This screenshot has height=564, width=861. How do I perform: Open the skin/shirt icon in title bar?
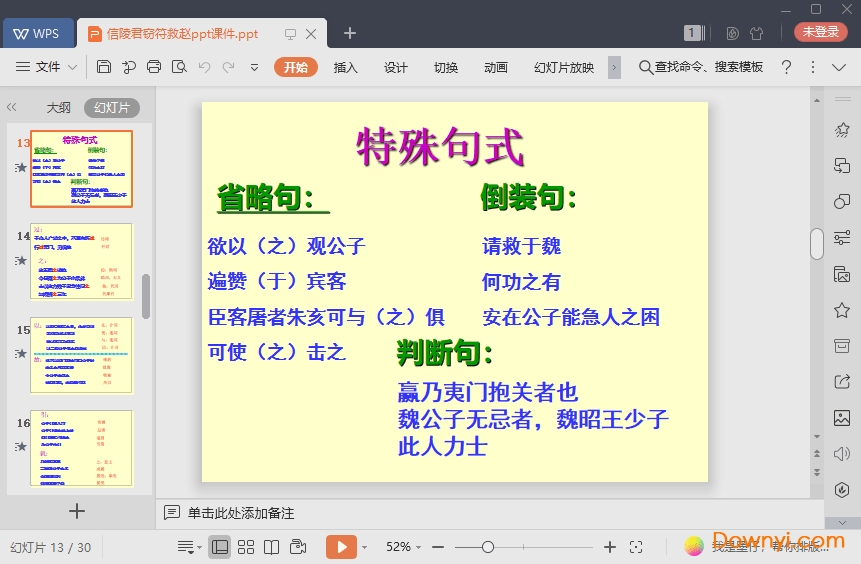pyautogui.click(x=757, y=33)
